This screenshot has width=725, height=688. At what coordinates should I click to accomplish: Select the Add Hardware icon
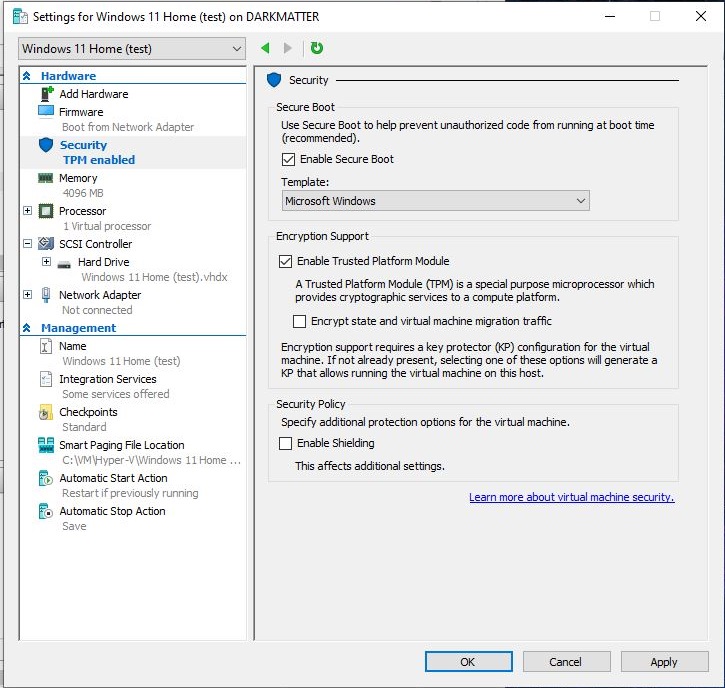point(46,94)
